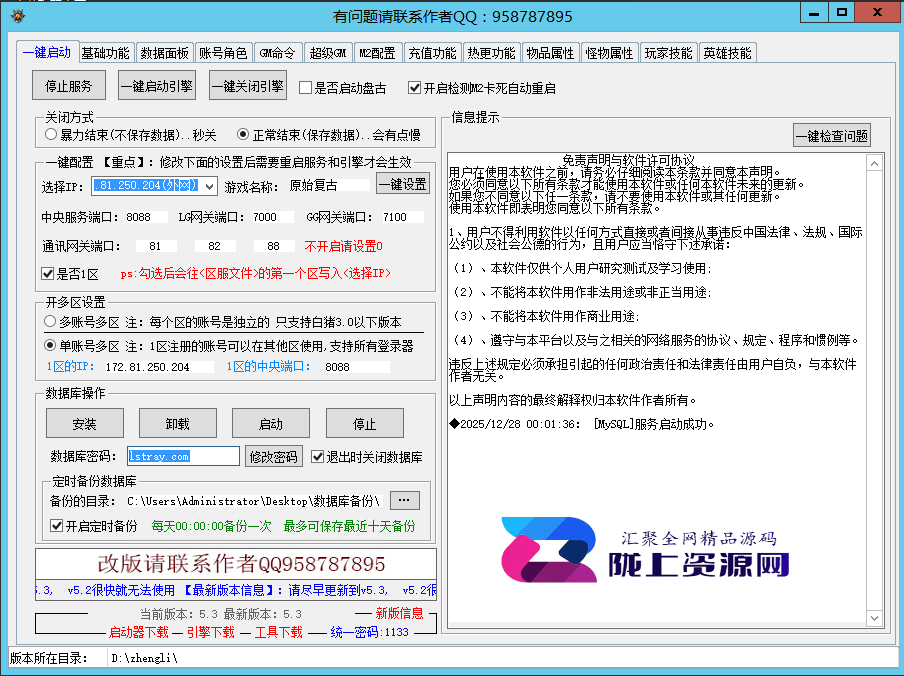This screenshot has height=676, width=904.
Task: Open the 选择IP dropdown list
Action: [209, 186]
